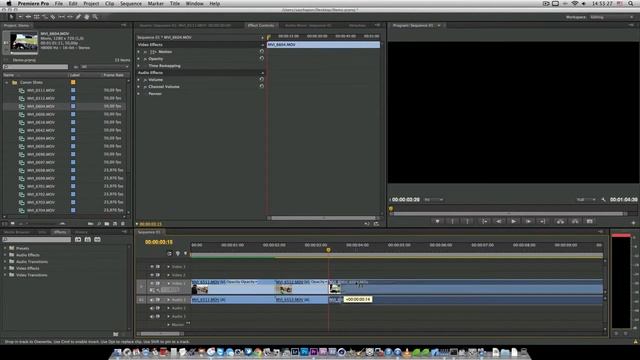Image resolution: width=640 pixels, height=360 pixels.
Task: Click Project panel search field
Action: pyautogui.click(x=36, y=67)
